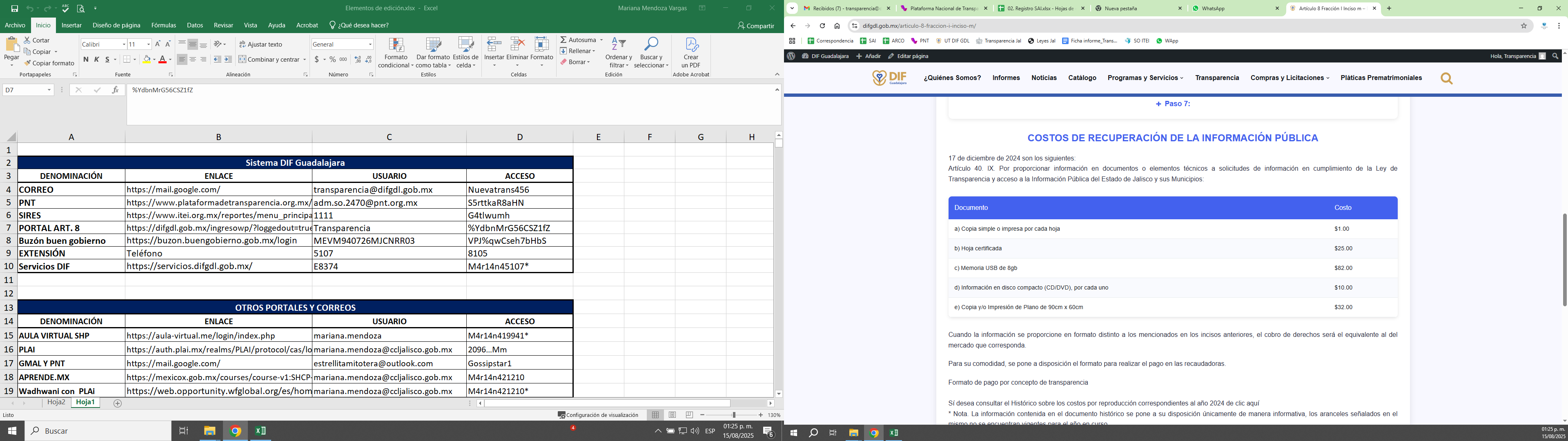
Task: Go to Chrome home page icon
Action: pos(837,26)
